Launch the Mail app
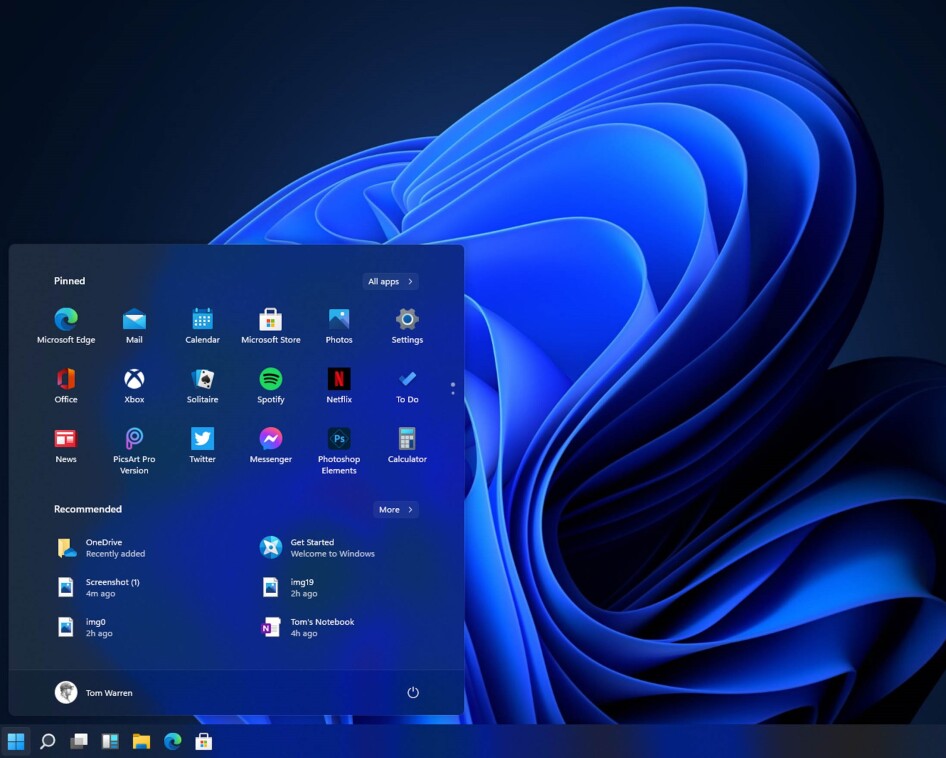 click(134, 325)
